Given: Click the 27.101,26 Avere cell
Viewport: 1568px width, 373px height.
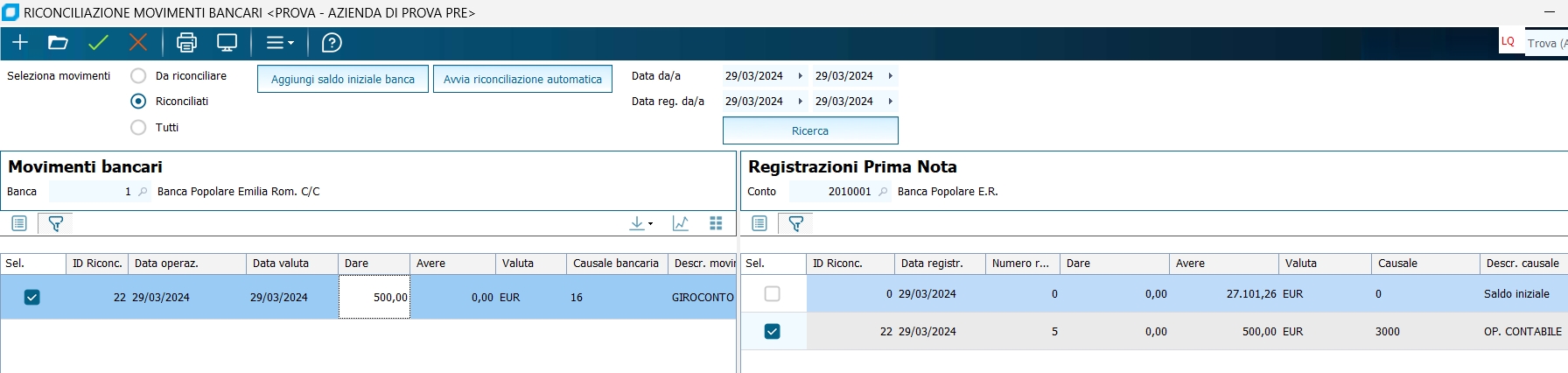Looking at the screenshot, I should [1226, 294].
